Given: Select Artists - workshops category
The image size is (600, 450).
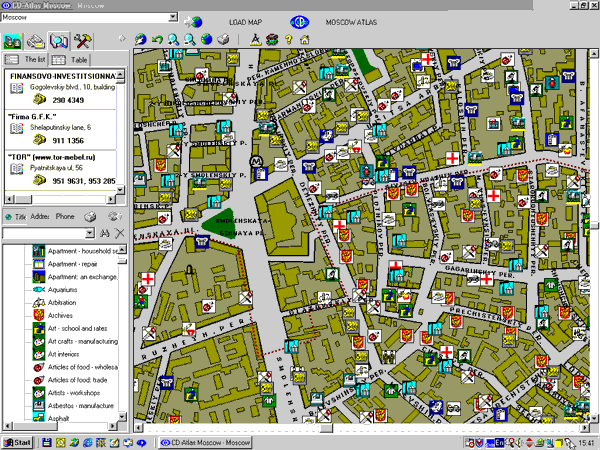Looking at the screenshot, I should point(74,393).
